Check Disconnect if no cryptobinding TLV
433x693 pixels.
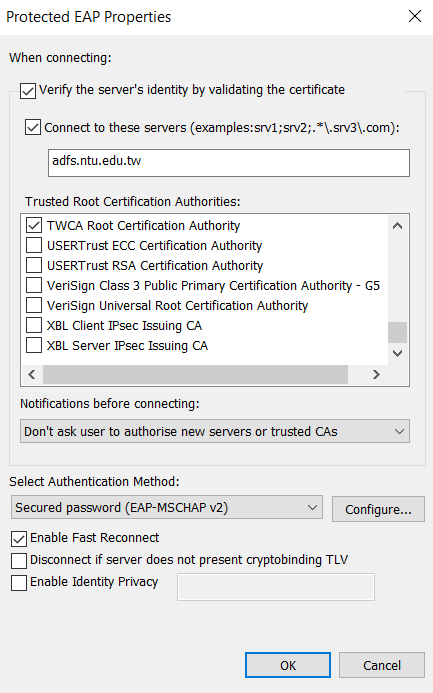click(19, 560)
